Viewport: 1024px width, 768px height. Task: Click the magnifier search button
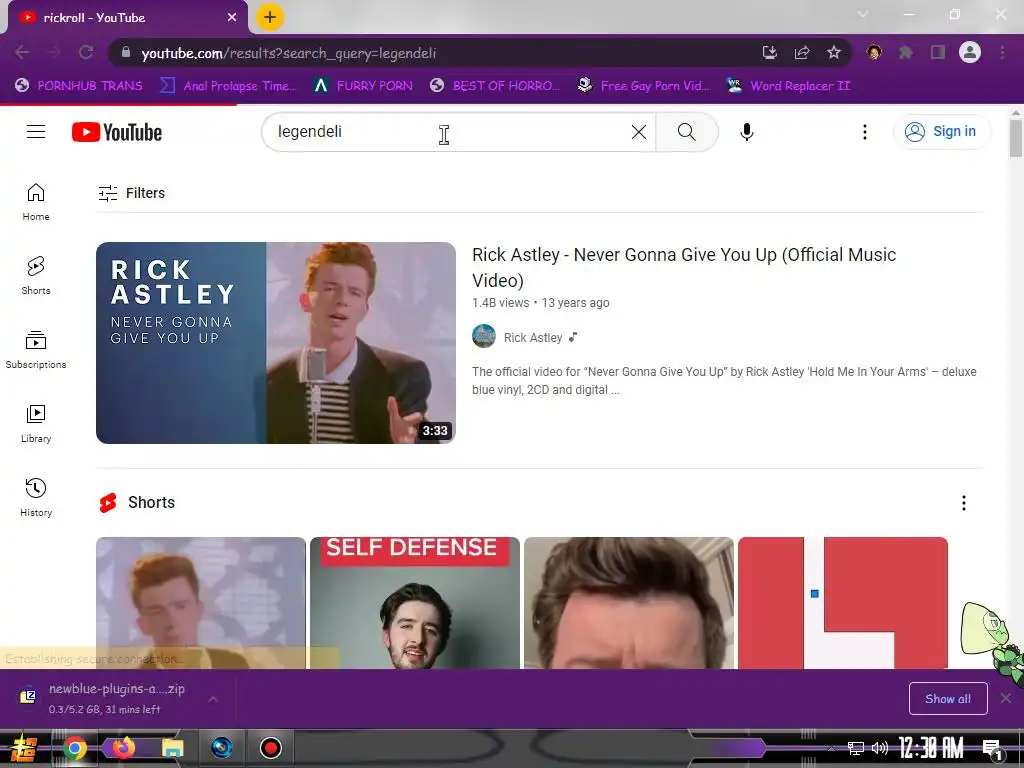(686, 132)
